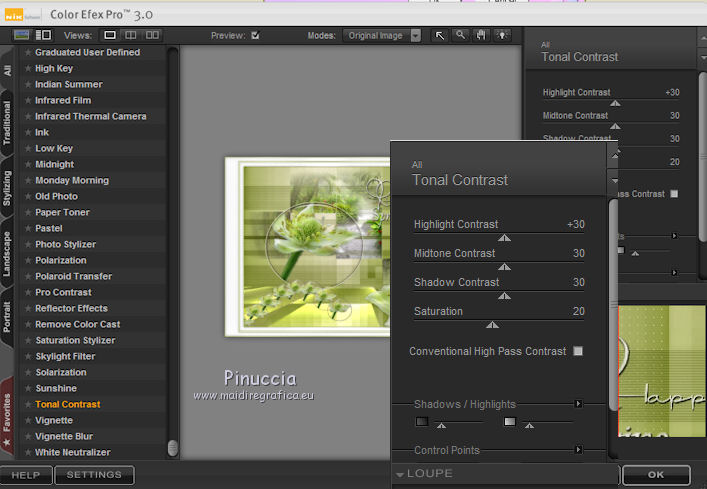Select the Paper Toner filter
This screenshot has width=707, height=489.
point(62,212)
